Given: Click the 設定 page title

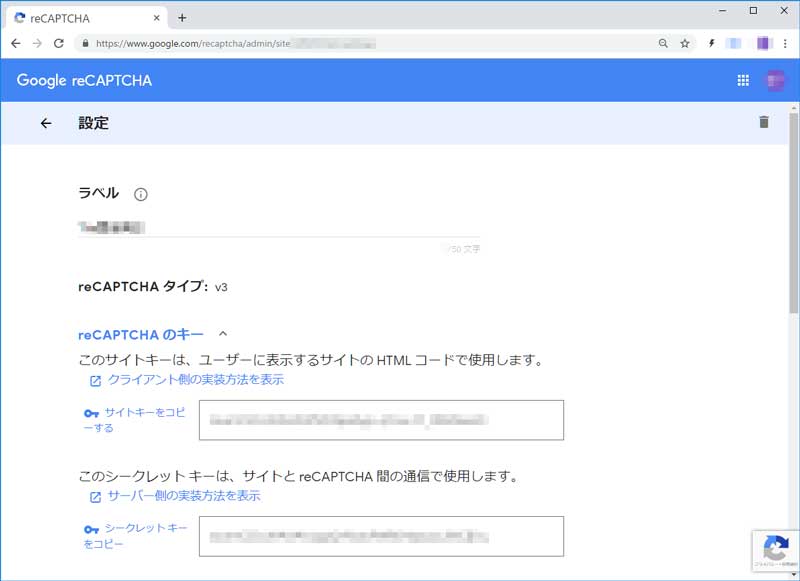Looking at the screenshot, I should point(93,123).
